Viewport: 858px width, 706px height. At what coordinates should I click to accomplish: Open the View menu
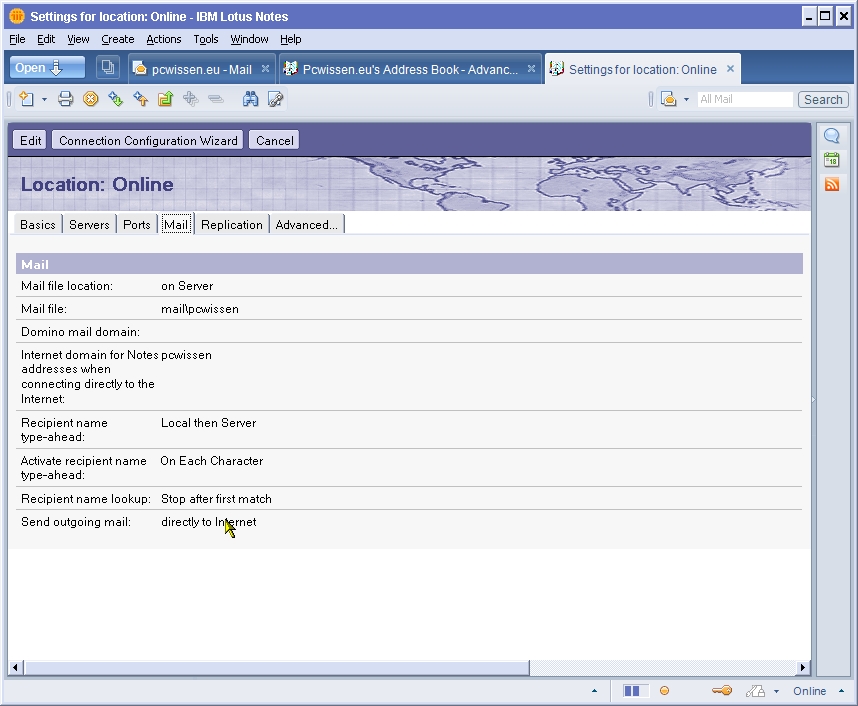[78, 39]
